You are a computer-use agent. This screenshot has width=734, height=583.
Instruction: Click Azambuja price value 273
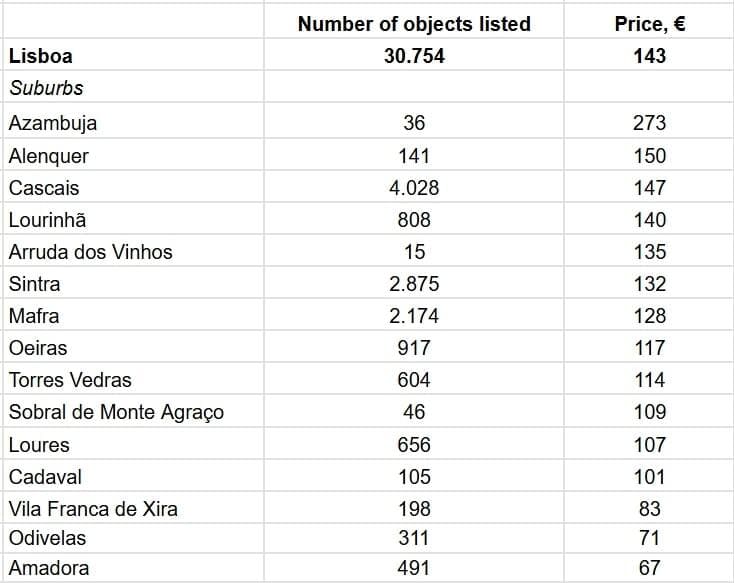[x=649, y=123]
